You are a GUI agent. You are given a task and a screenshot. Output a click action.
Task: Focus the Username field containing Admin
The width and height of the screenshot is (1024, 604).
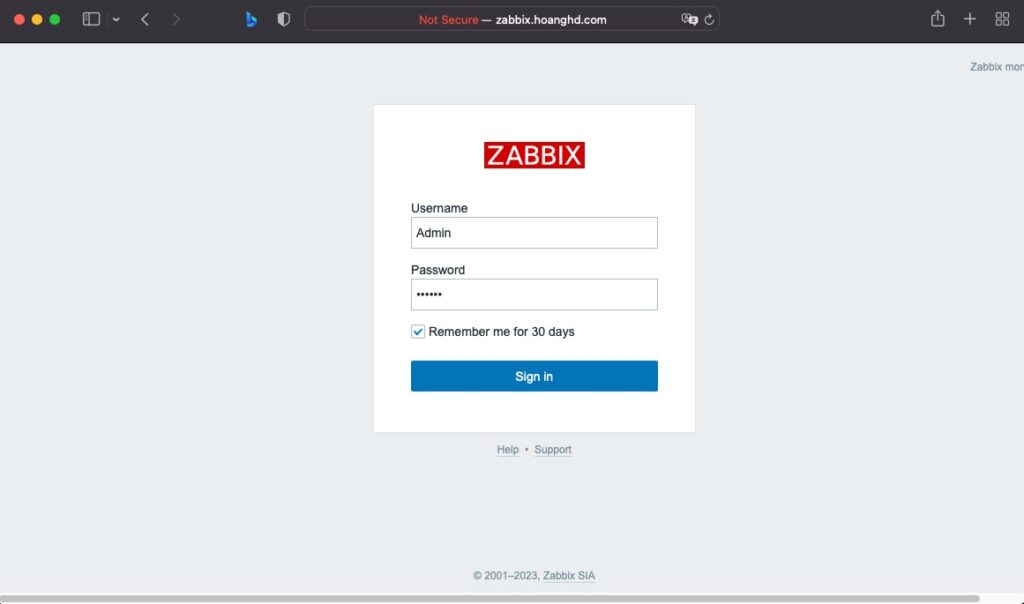(534, 232)
